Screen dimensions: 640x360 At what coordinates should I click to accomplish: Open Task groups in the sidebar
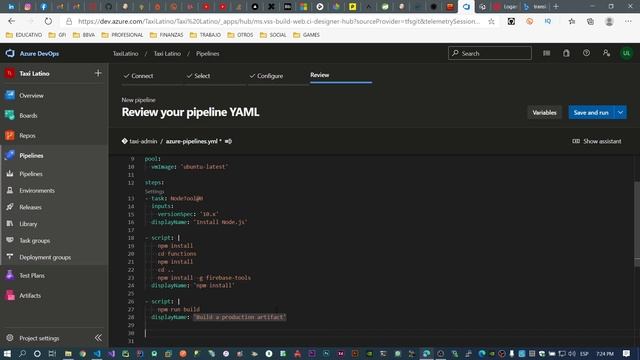click(35, 241)
